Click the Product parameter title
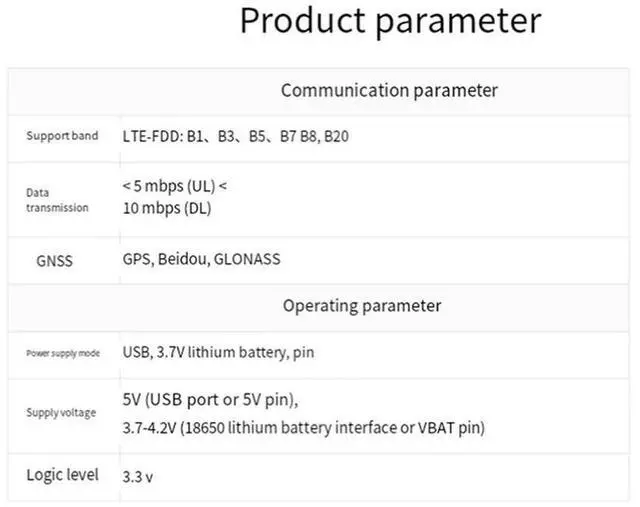The image size is (640, 507). coord(390,22)
